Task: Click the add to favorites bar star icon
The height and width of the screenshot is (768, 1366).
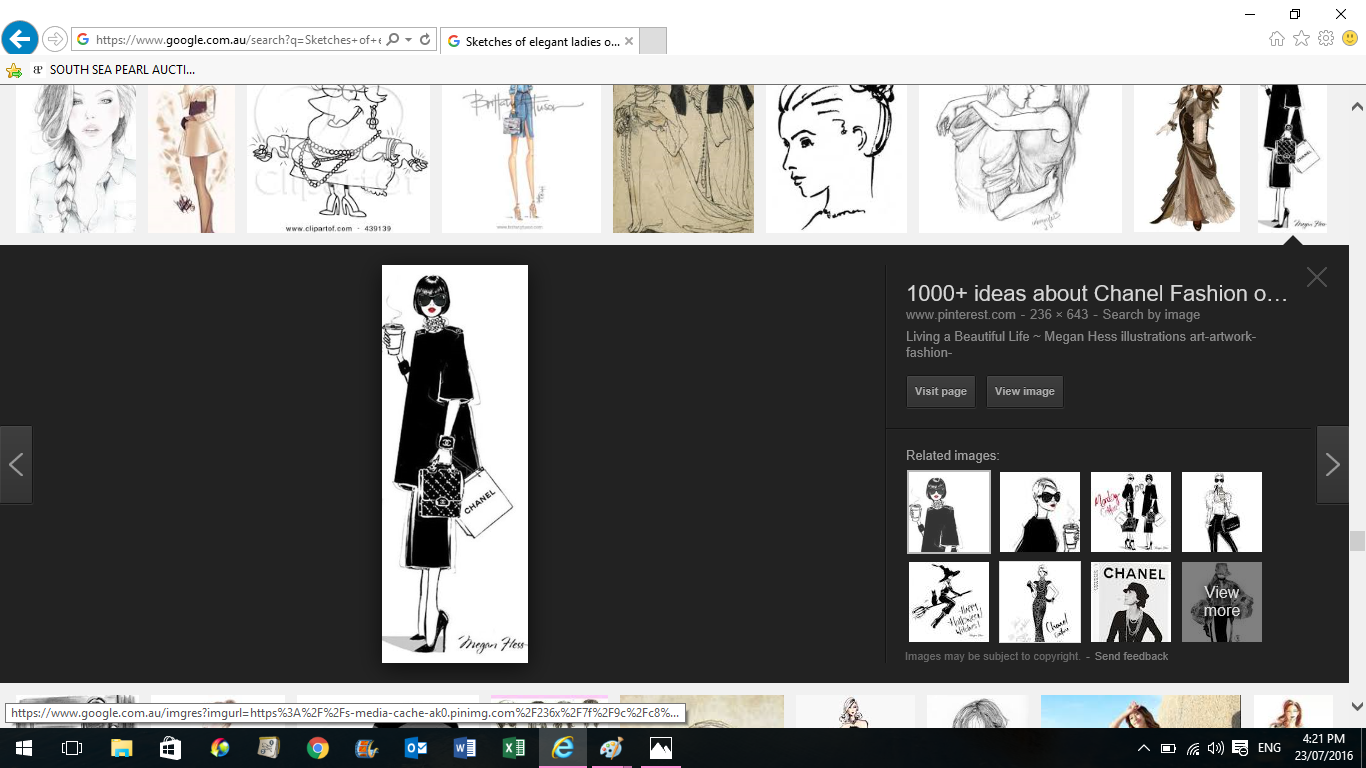Action: (x=14, y=70)
